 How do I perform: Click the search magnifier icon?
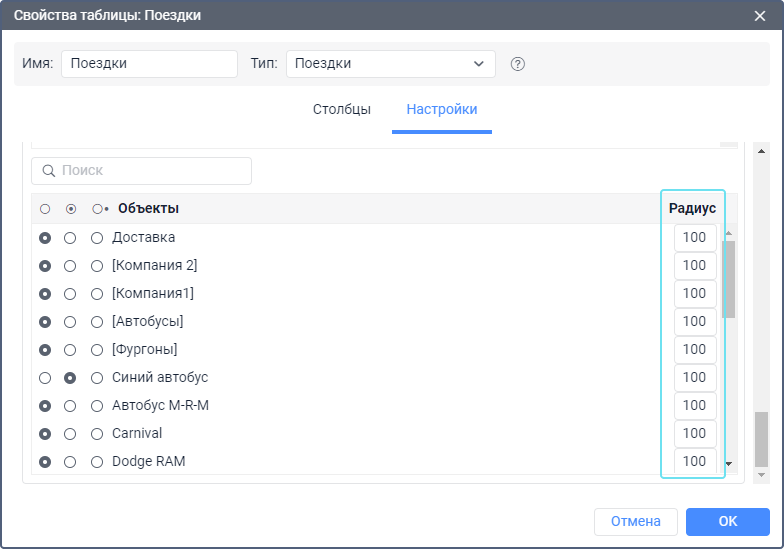click(x=48, y=171)
